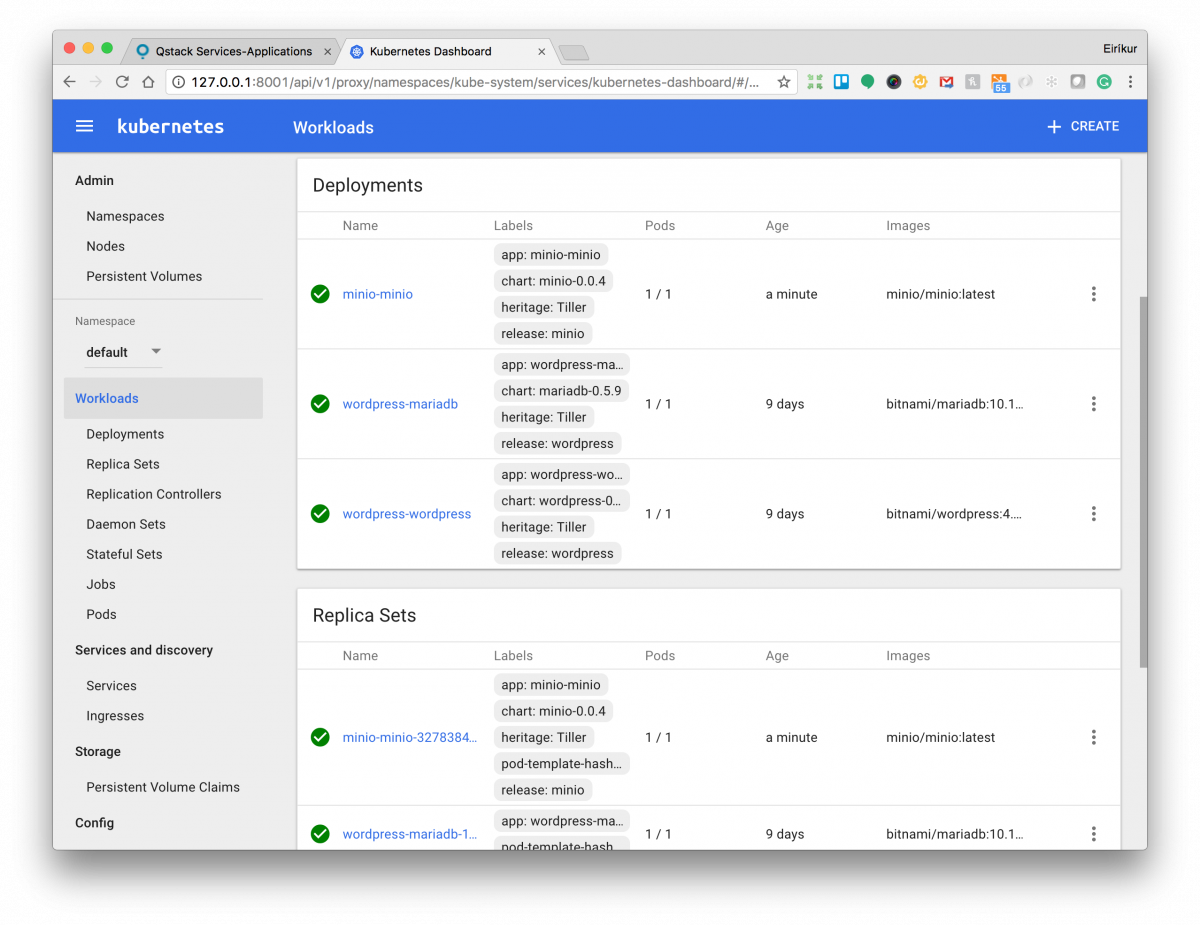Click the kubernetes logo text
Image resolution: width=1200 pixels, height=925 pixels.
coord(171,127)
